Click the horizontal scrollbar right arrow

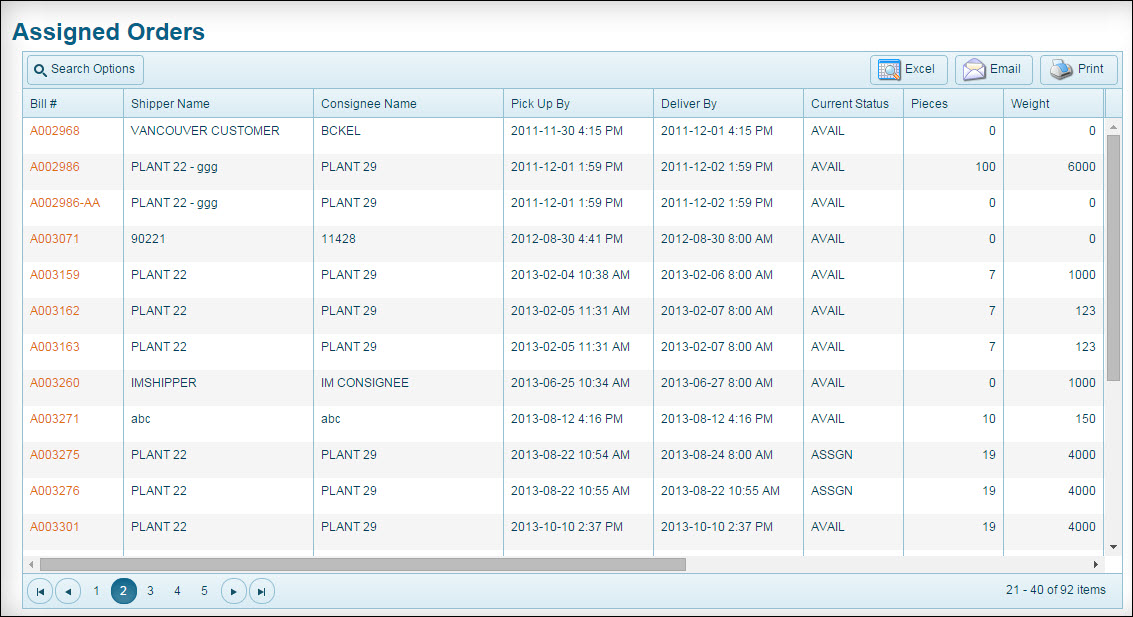click(x=1096, y=564)
